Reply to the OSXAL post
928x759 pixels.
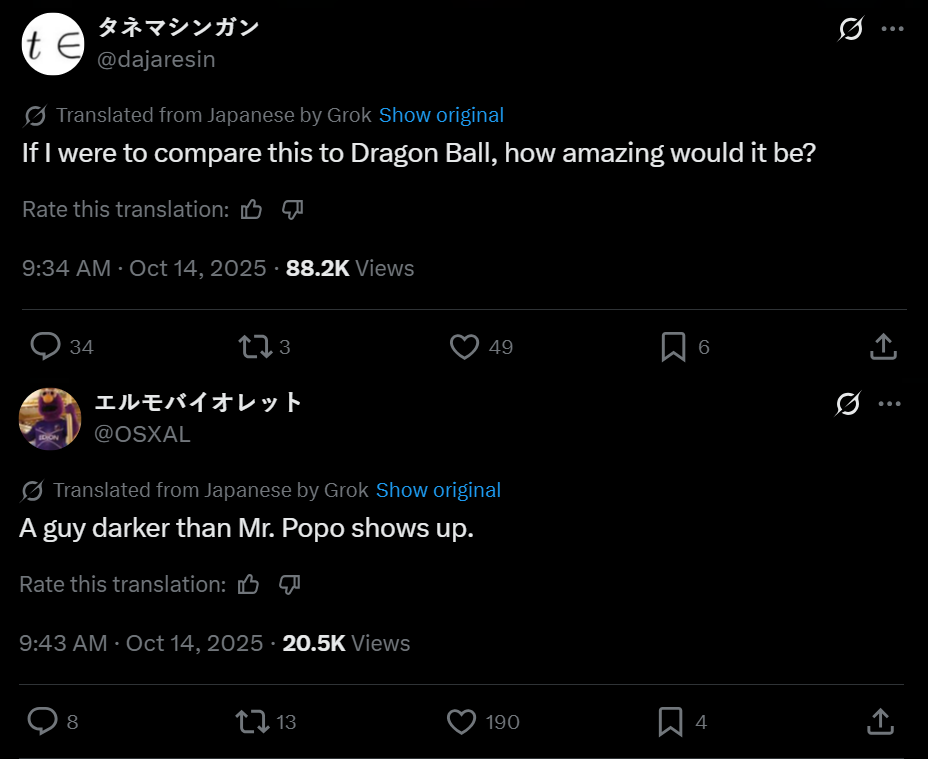click(x=43, y=721)
